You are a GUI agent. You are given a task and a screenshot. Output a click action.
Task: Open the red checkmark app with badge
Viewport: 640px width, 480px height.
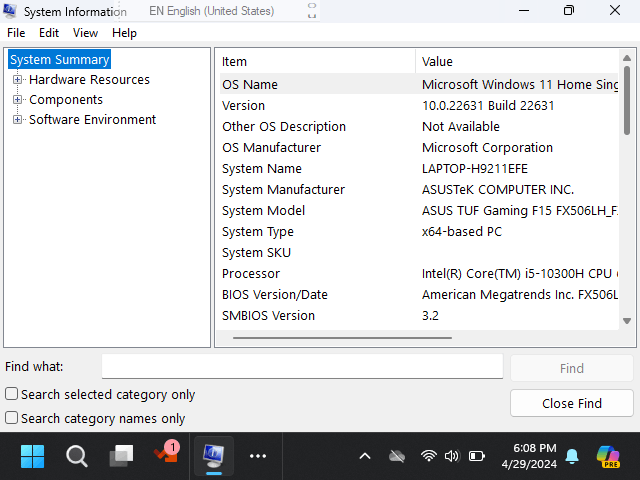tap(167, 452)
